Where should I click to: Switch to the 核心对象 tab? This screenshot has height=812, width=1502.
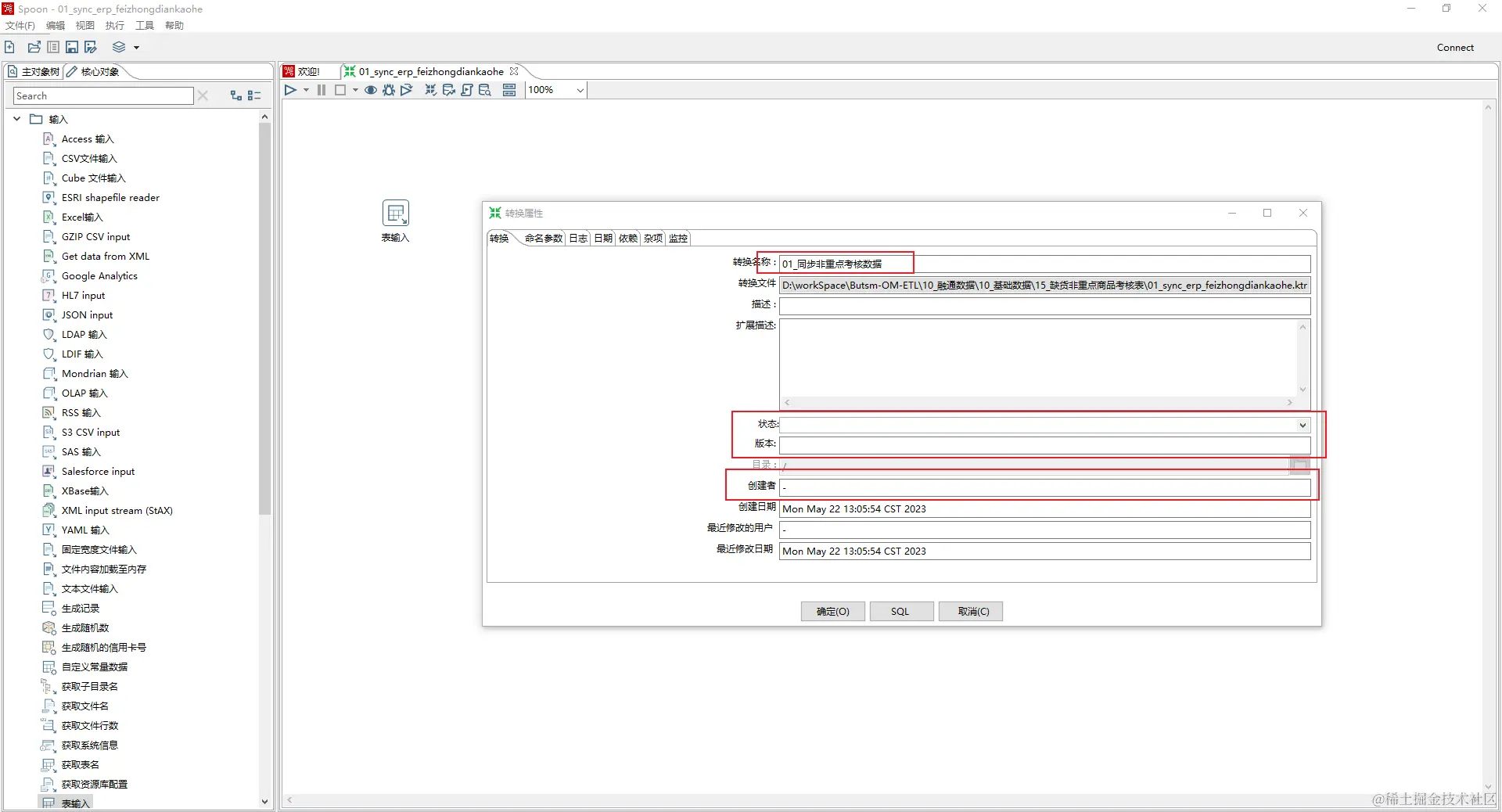(x=94, y=71)
